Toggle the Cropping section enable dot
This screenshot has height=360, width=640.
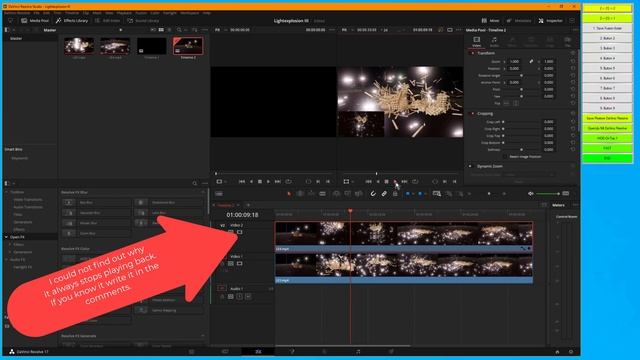pyautogui.click(x=473, y=113)
